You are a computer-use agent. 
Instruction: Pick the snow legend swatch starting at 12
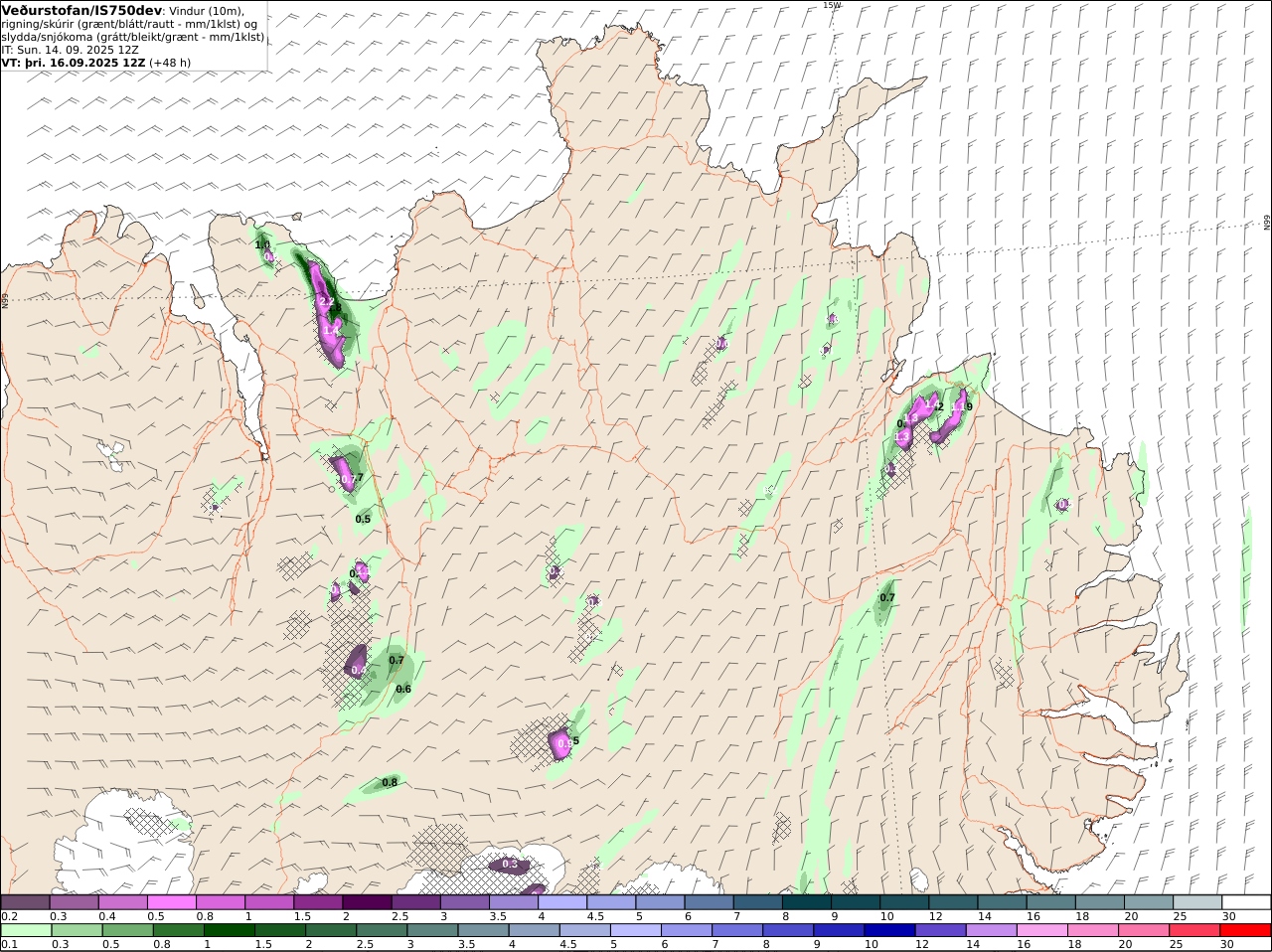pos(953,901)
